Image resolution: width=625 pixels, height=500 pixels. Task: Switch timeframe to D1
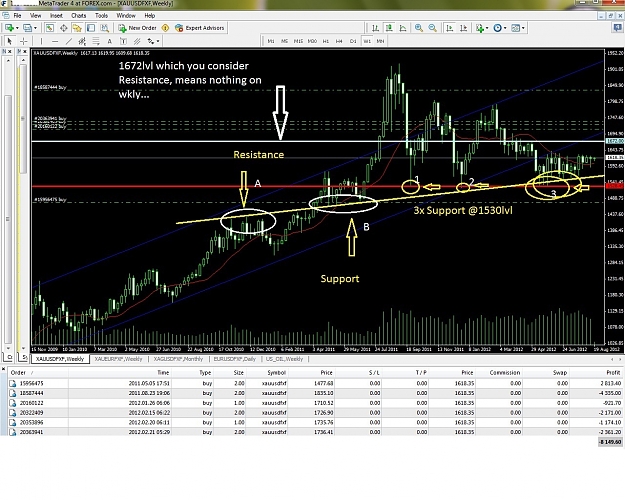point(353,41)
